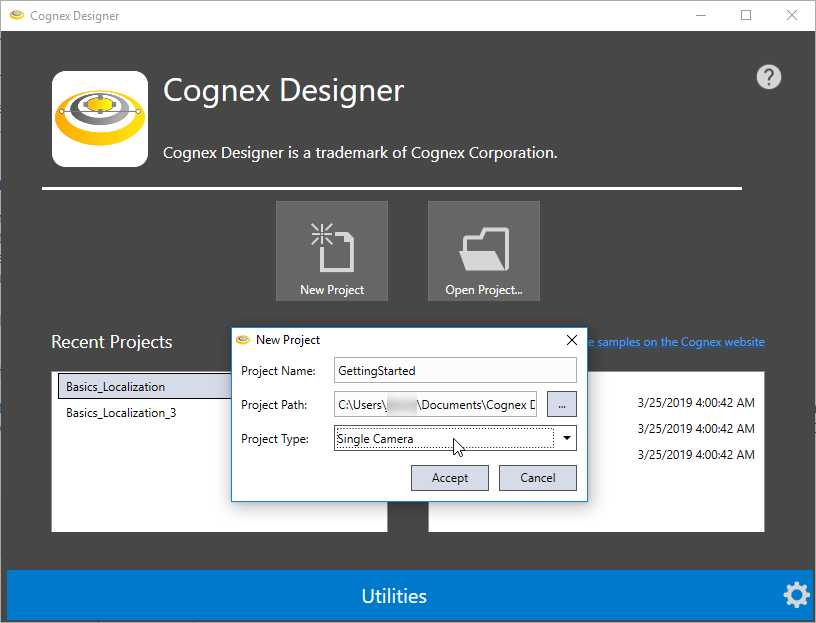Click the New Project dialog's small icon
The image size is (816, 623).
[242, 340]
